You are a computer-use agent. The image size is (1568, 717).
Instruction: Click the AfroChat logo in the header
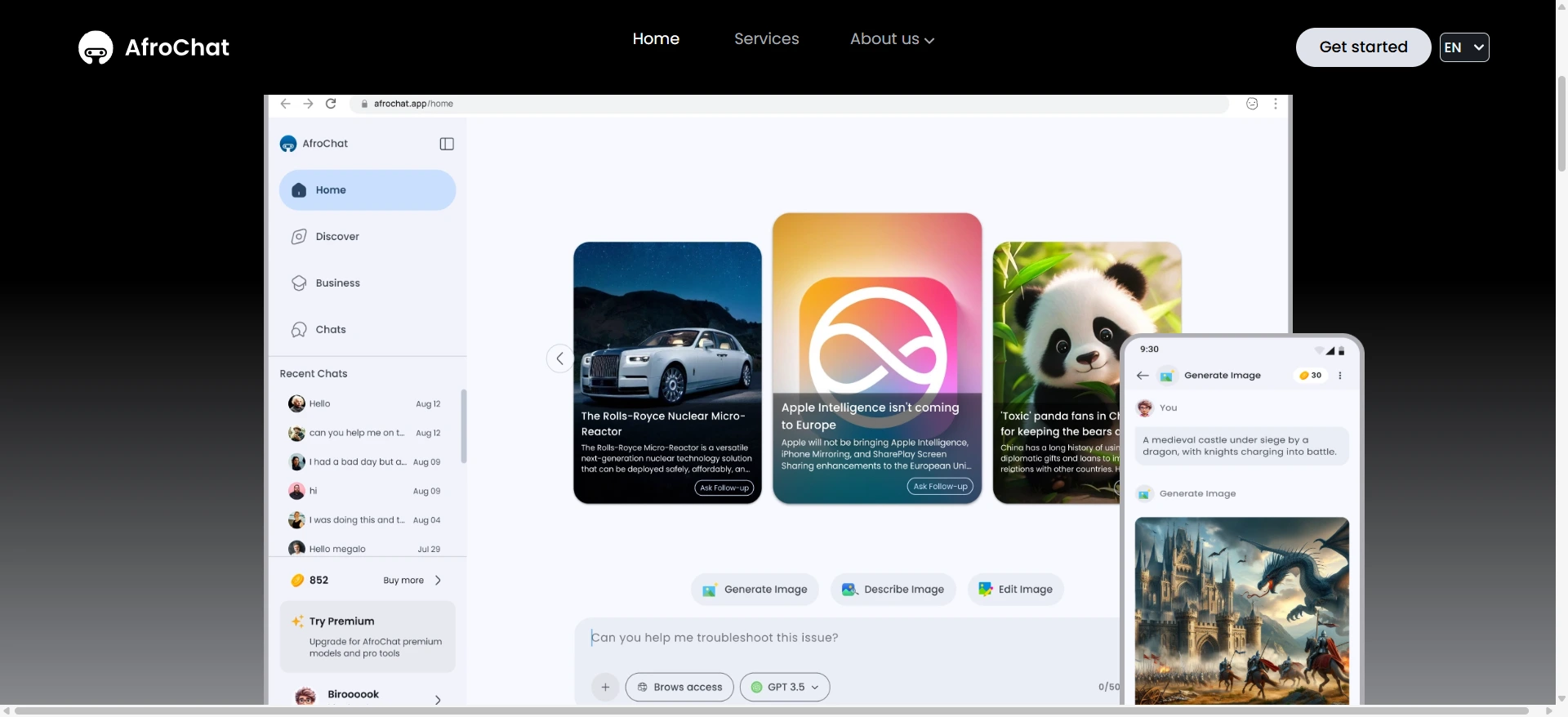point(154,47)
